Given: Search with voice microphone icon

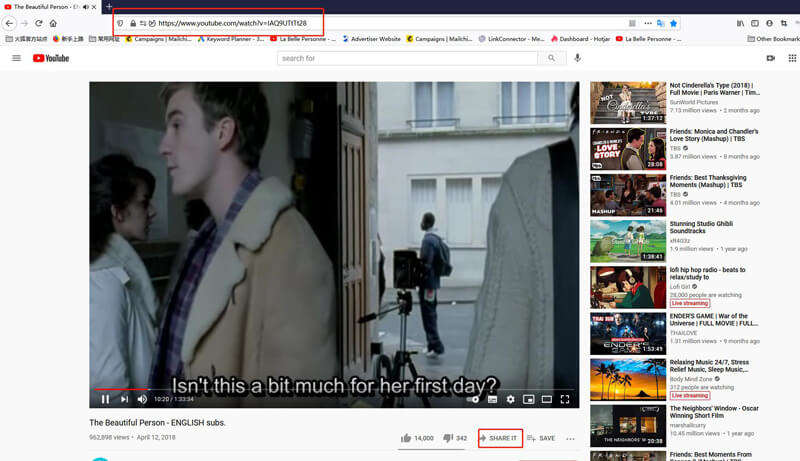Looking at the screenshot, I should click(x=578, y=58).
